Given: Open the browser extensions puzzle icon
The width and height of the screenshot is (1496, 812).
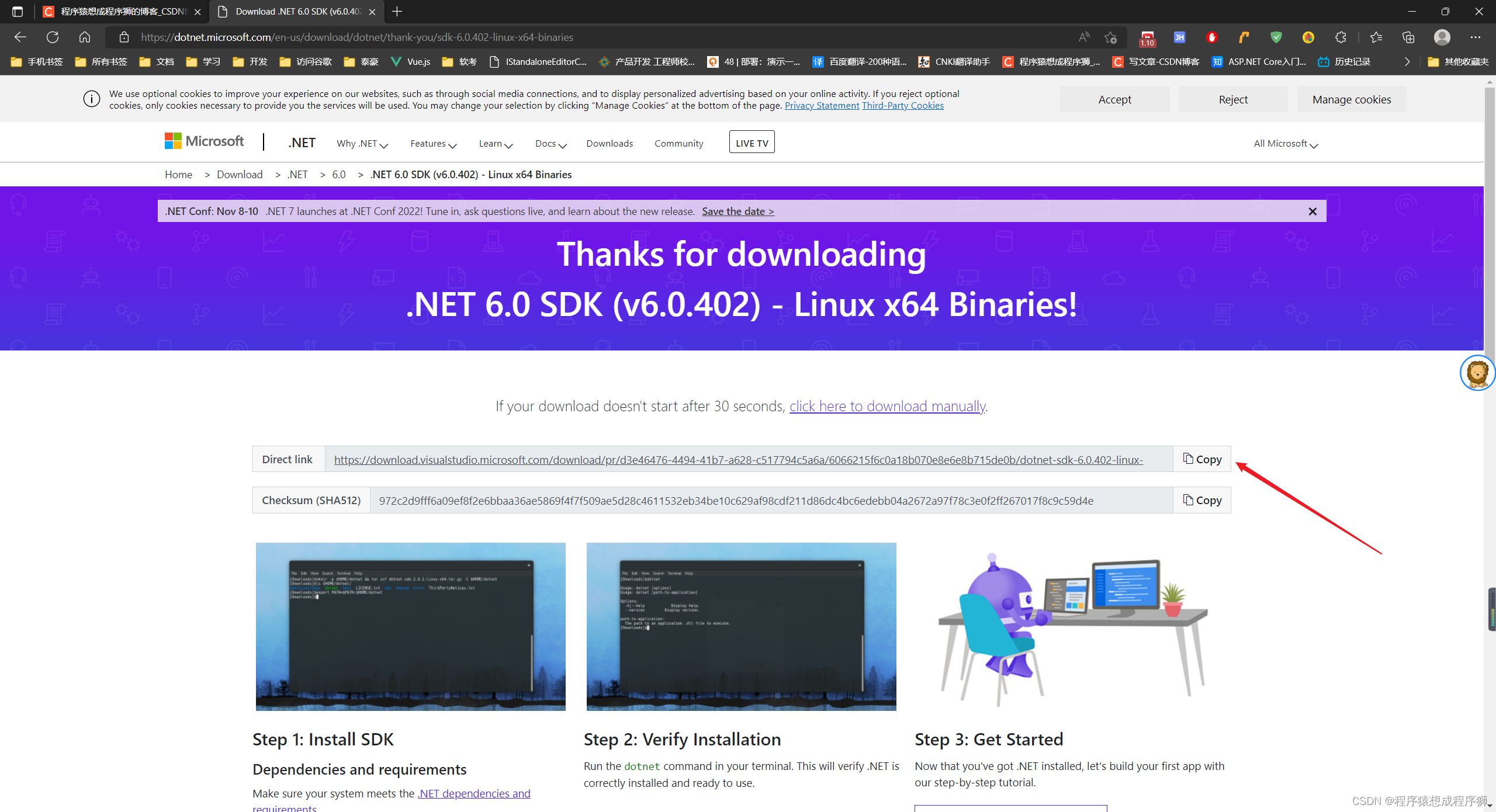Looking at the screenshot, I should [x=1341, y=37].
